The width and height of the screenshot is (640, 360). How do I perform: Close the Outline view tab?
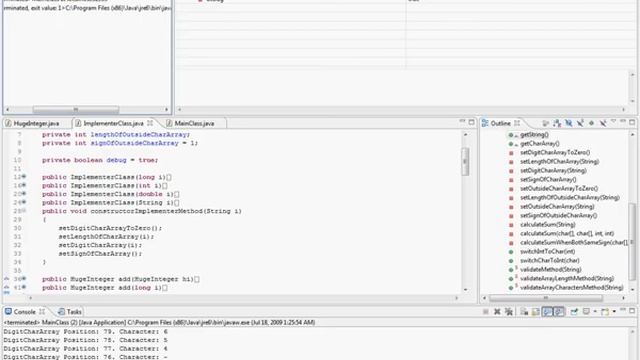coord(517,123)
